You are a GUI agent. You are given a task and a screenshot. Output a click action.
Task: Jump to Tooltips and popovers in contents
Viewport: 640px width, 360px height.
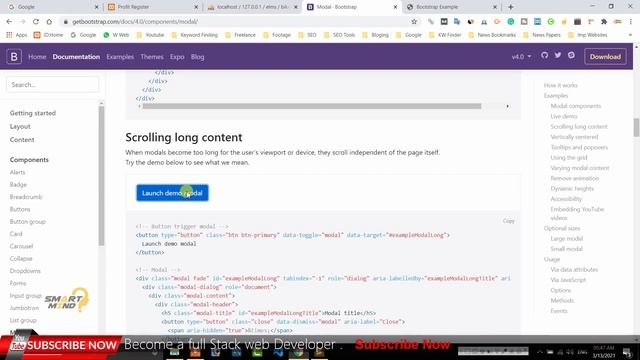[x=579, y=147]
